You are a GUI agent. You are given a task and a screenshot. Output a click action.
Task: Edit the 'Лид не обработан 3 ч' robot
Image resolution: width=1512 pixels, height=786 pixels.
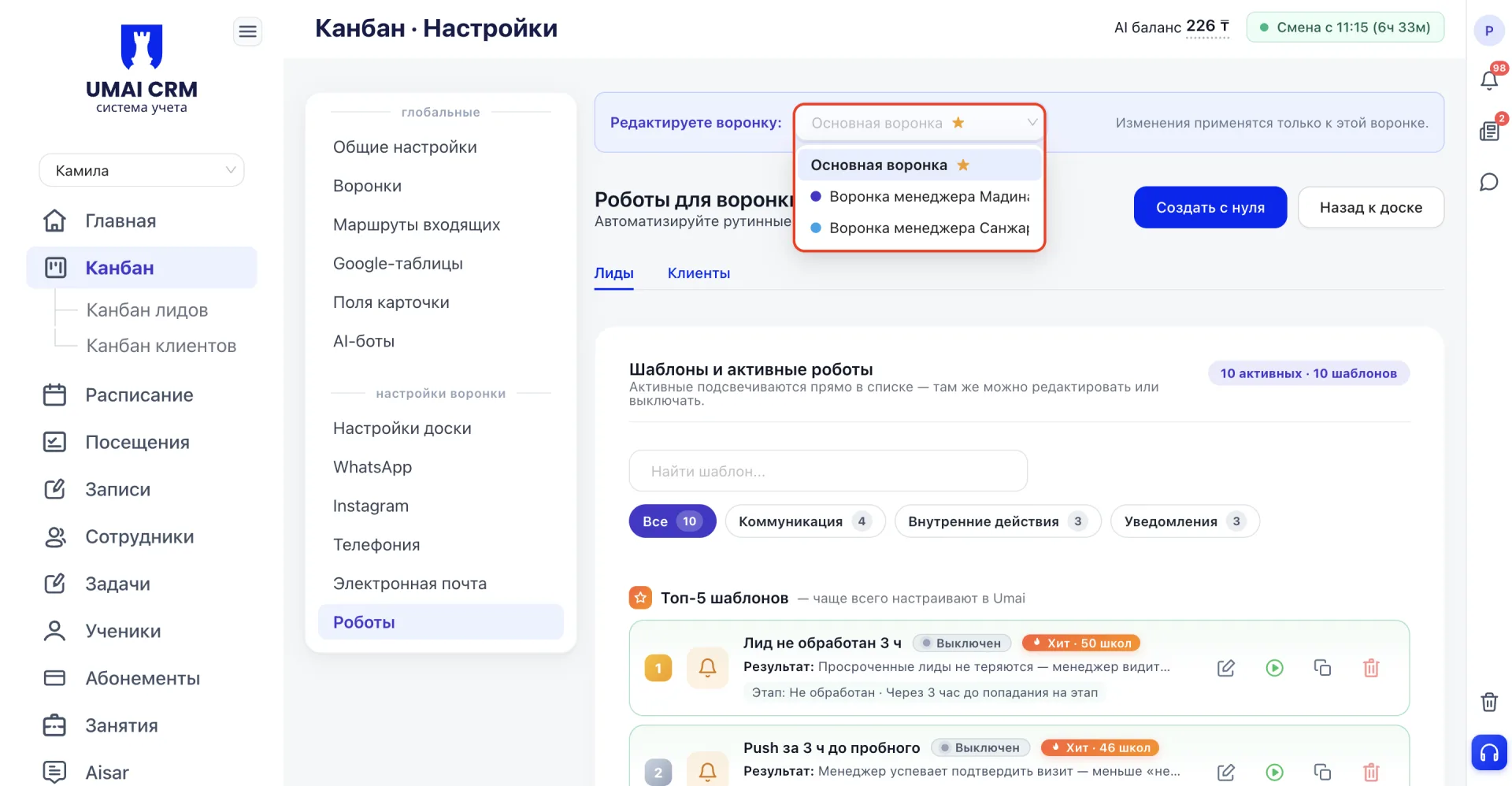1226,668
